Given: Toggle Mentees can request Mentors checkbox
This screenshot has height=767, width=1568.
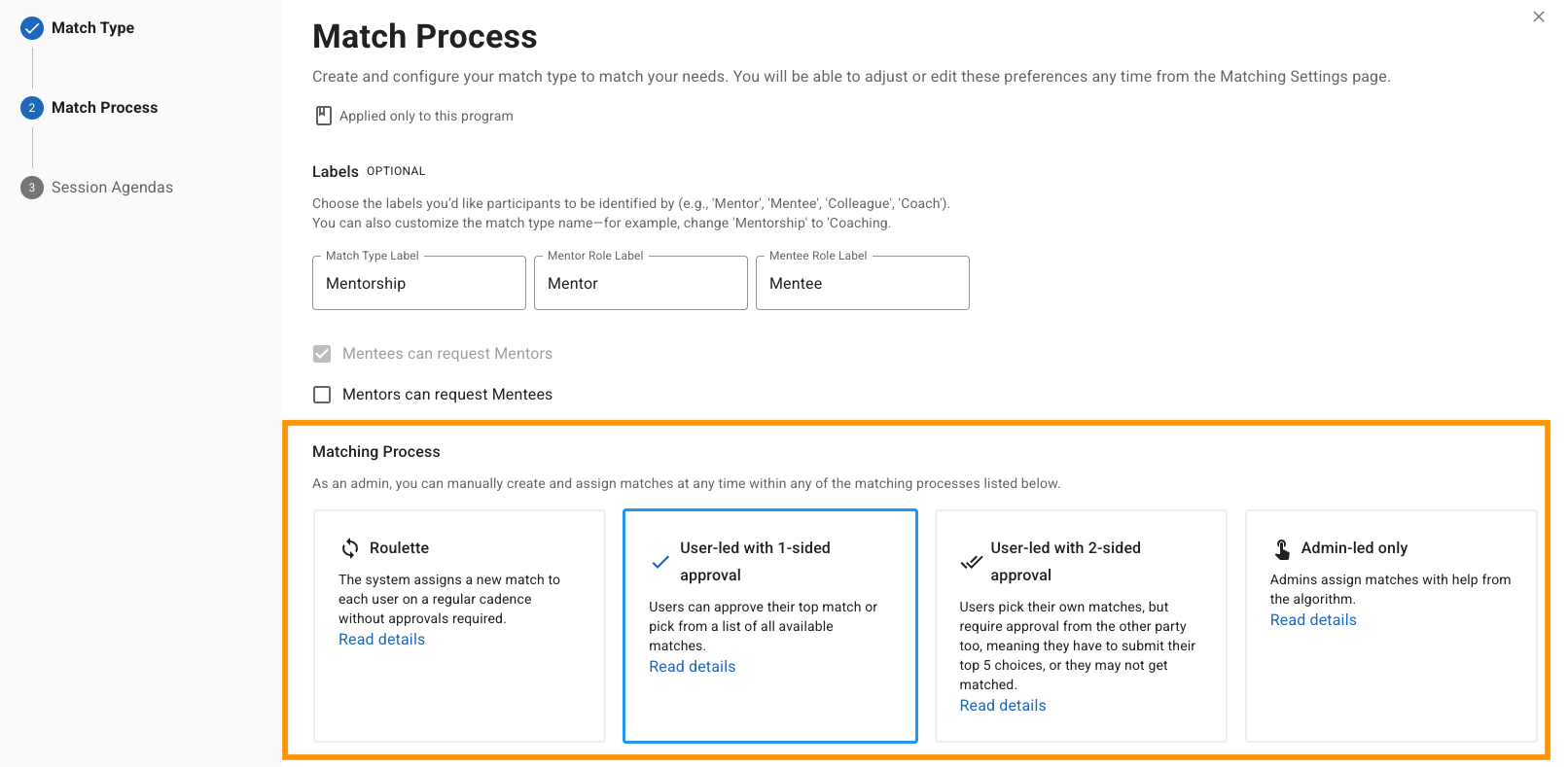Looking at the screenshot, I should coord(322,354).
